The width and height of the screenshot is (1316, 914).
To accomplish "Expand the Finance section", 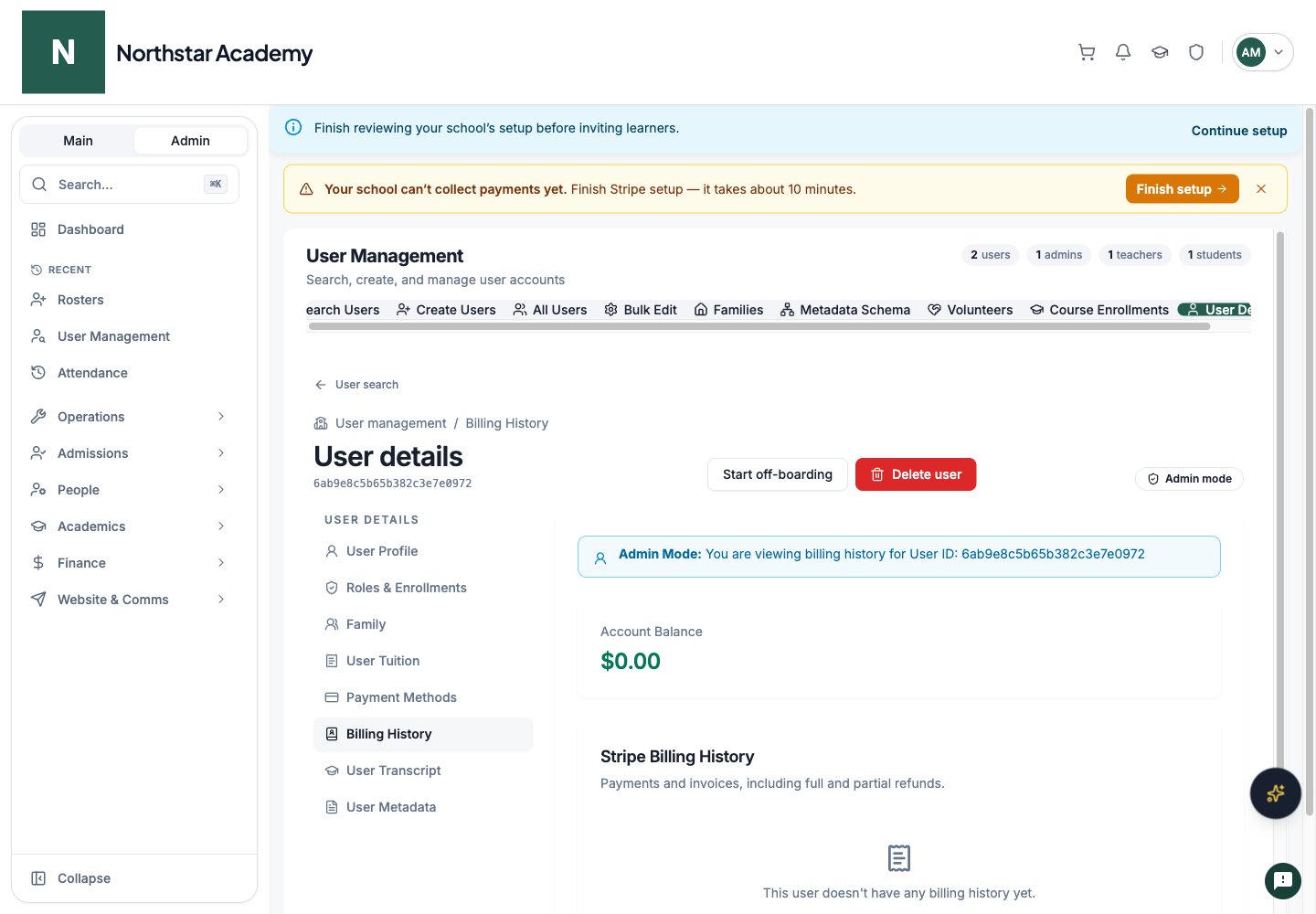I will click(129, 563).
